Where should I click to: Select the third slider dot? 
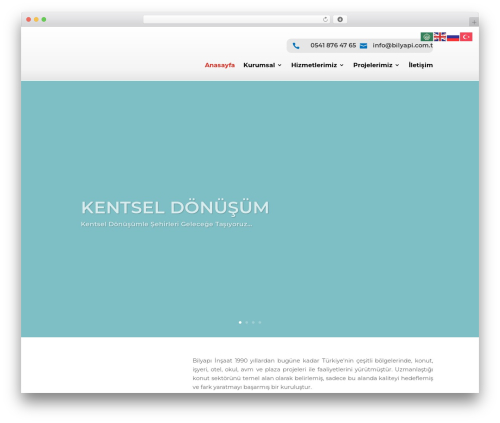point(253,322)
